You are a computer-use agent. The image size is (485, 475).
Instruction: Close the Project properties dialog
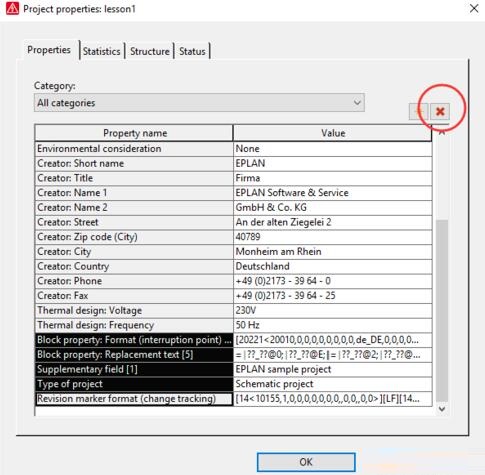click(474, 8)
